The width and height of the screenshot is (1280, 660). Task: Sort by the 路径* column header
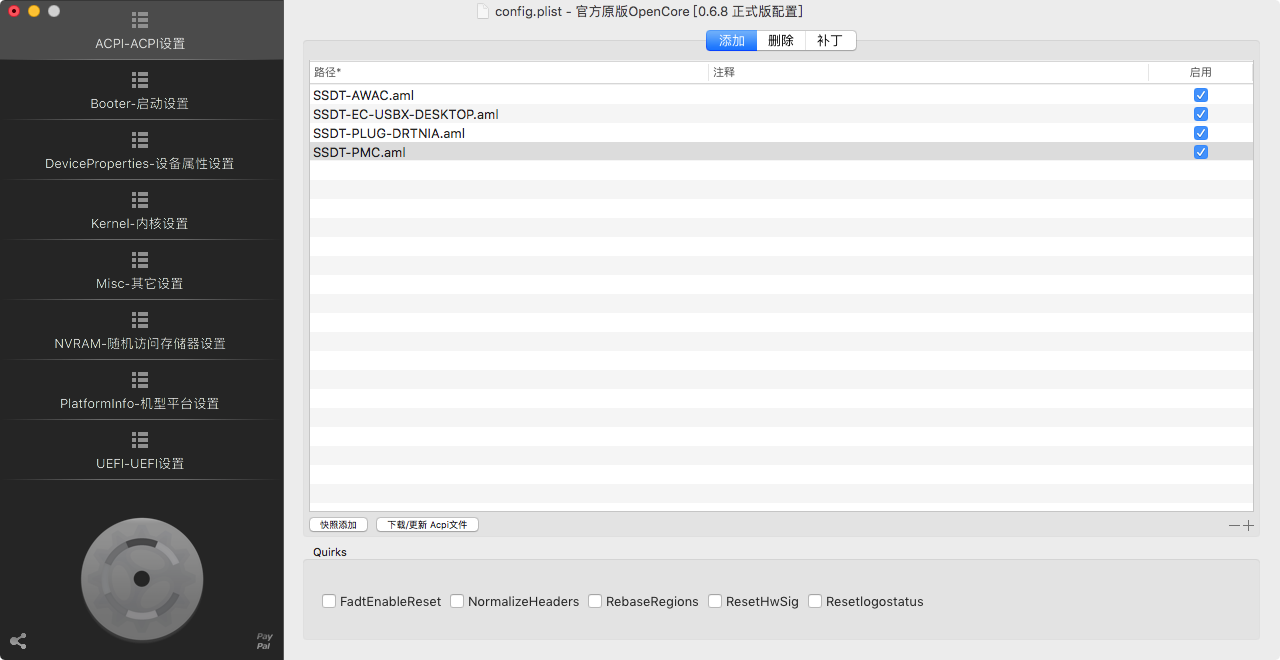509,72
